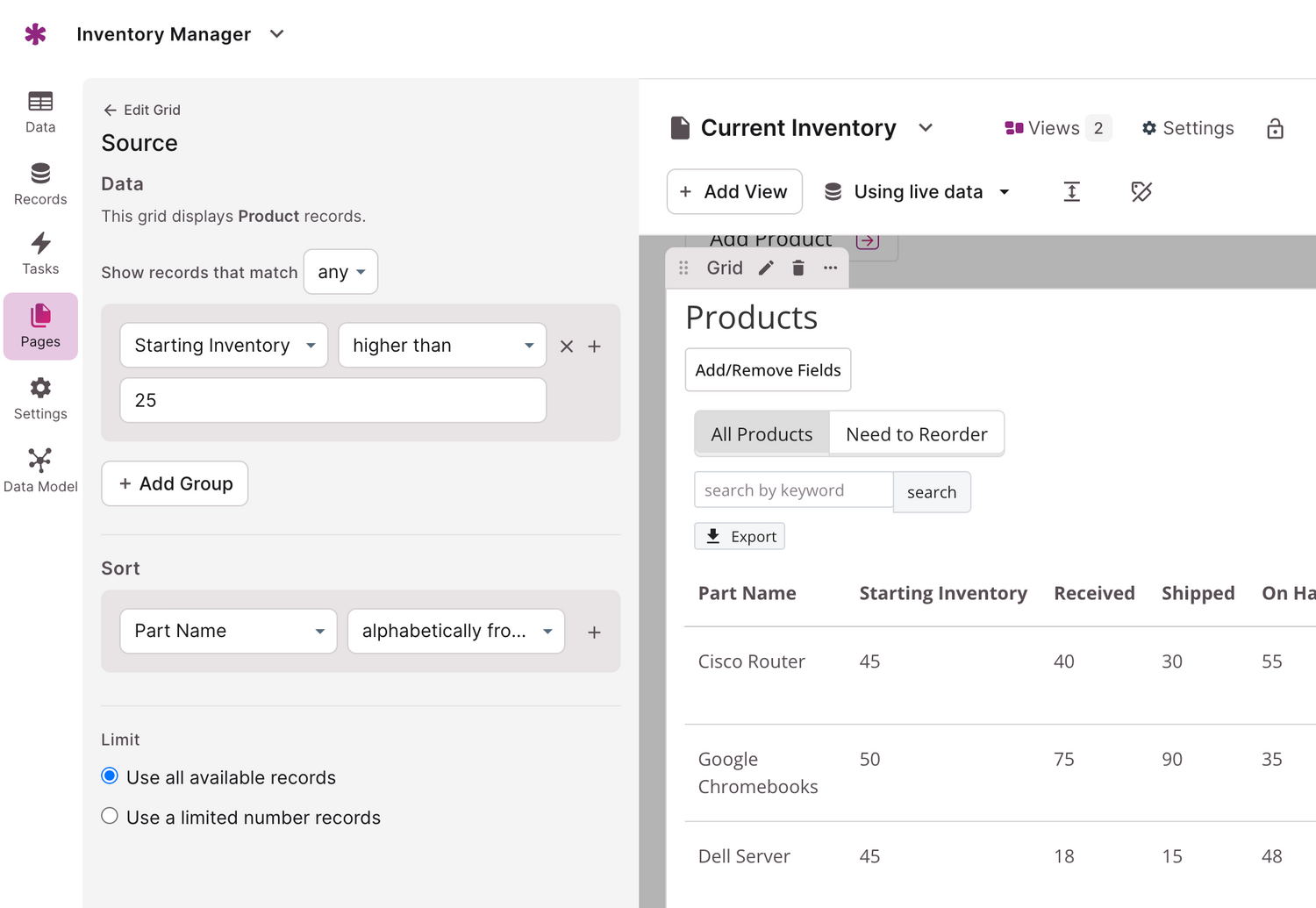Image resolution: width=1316 pixels, height=908 pixels.
Task: Open the match any dropdown
Action: (x=340, y=272)
